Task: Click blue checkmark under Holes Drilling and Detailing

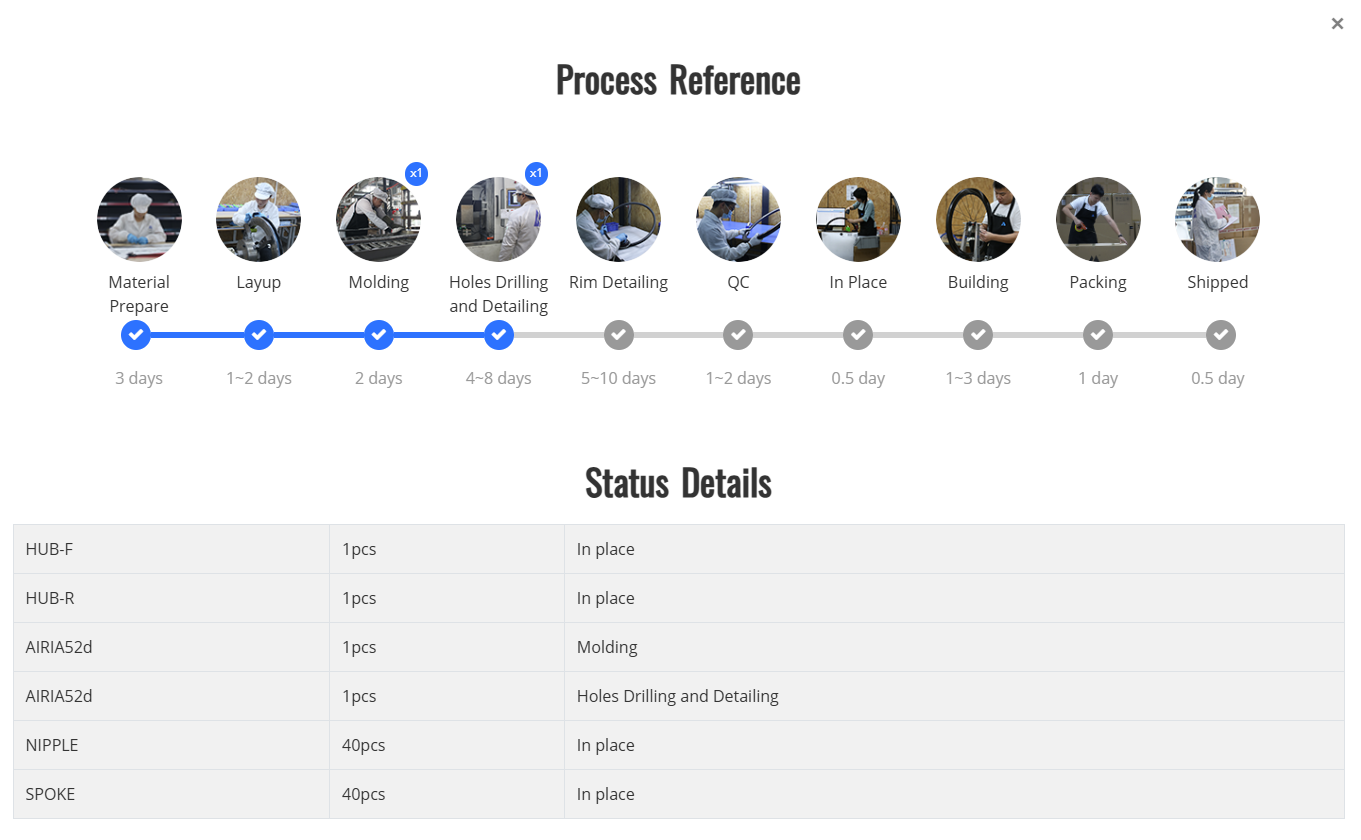Action: point(499,335)
